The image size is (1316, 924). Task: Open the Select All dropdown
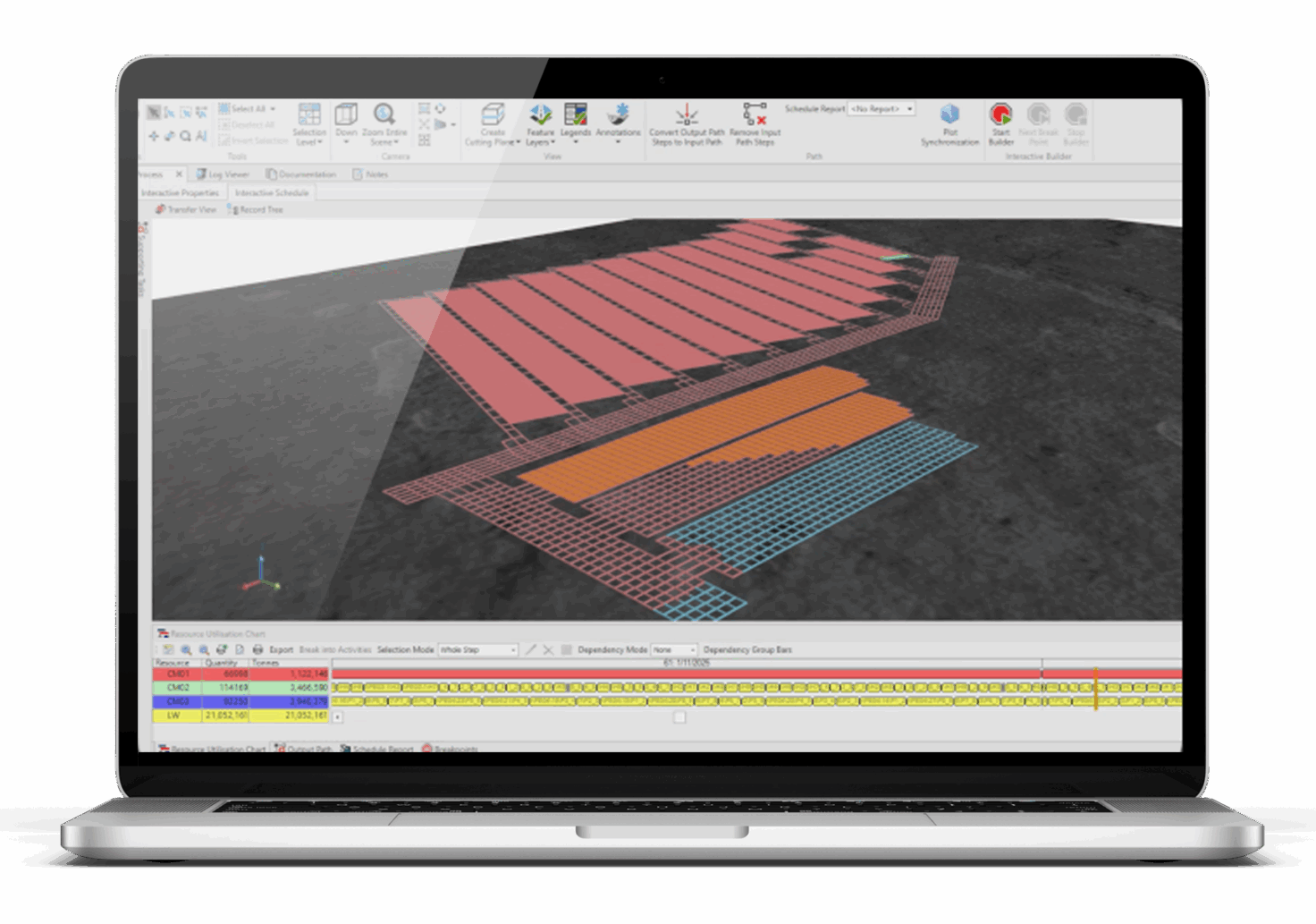click(248, 109)
